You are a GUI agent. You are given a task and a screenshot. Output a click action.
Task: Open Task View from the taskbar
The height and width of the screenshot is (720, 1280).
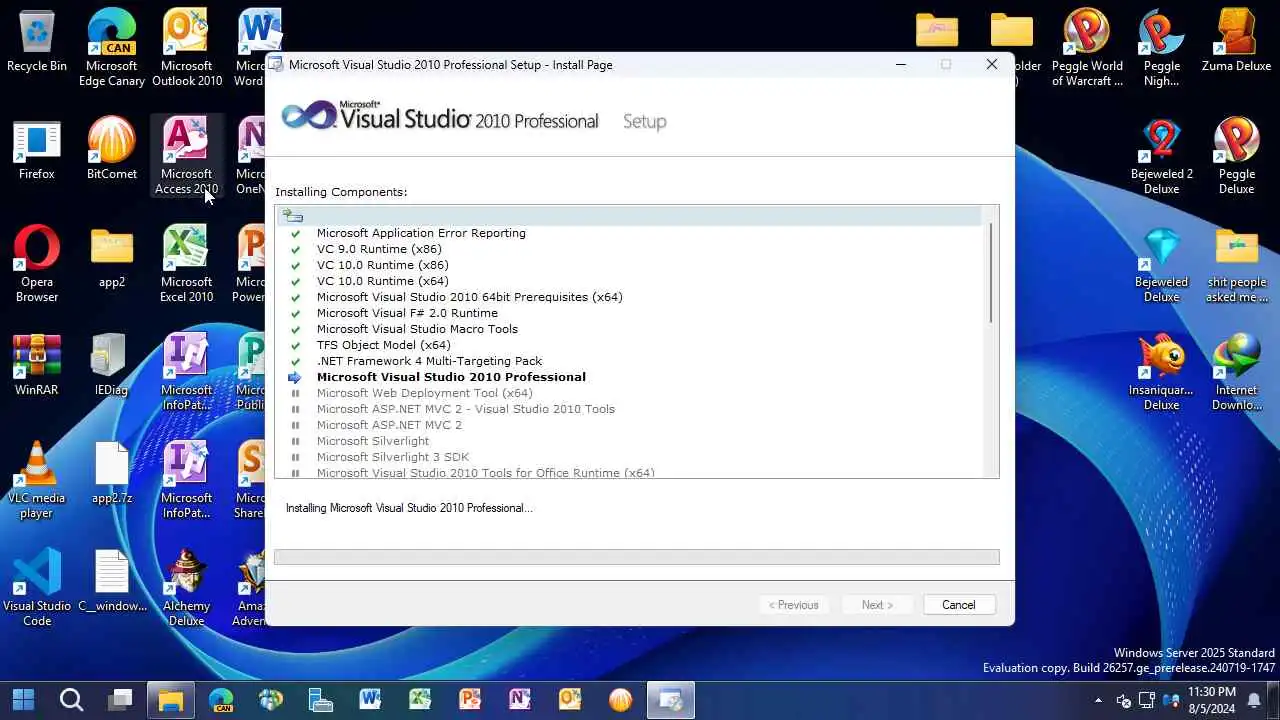120,699
